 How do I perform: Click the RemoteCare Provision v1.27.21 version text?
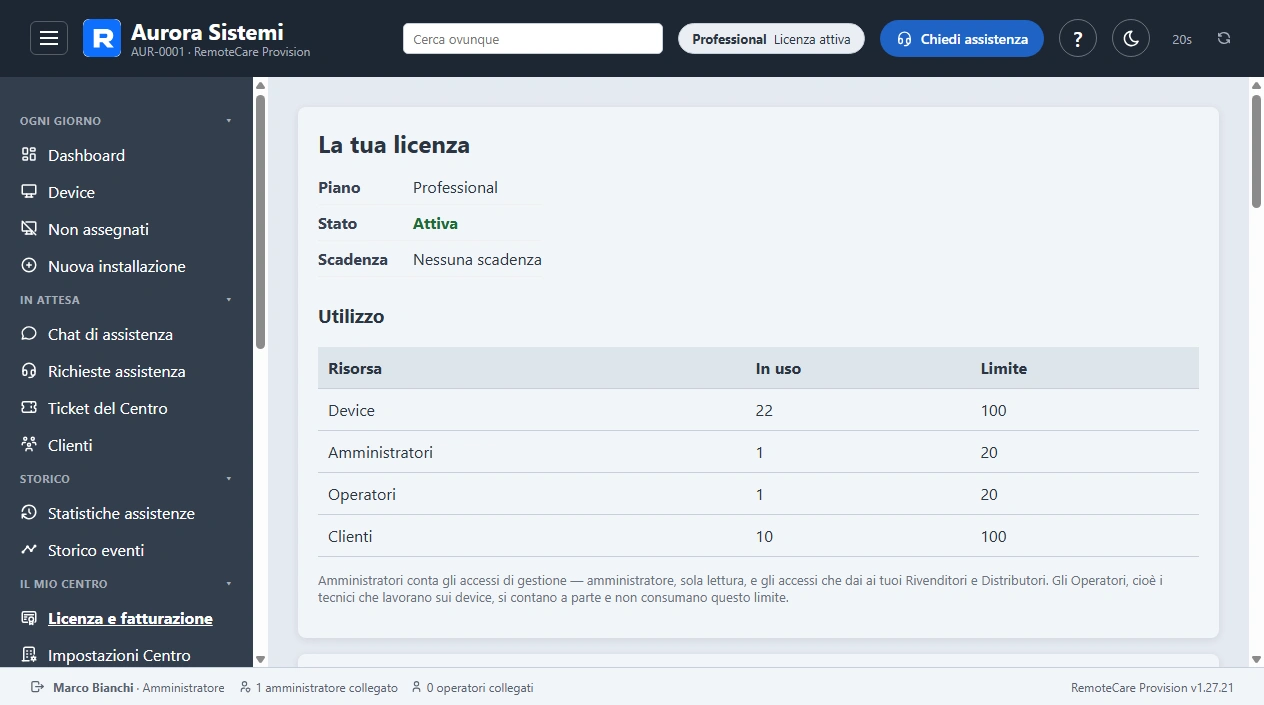pos(1152,688)
